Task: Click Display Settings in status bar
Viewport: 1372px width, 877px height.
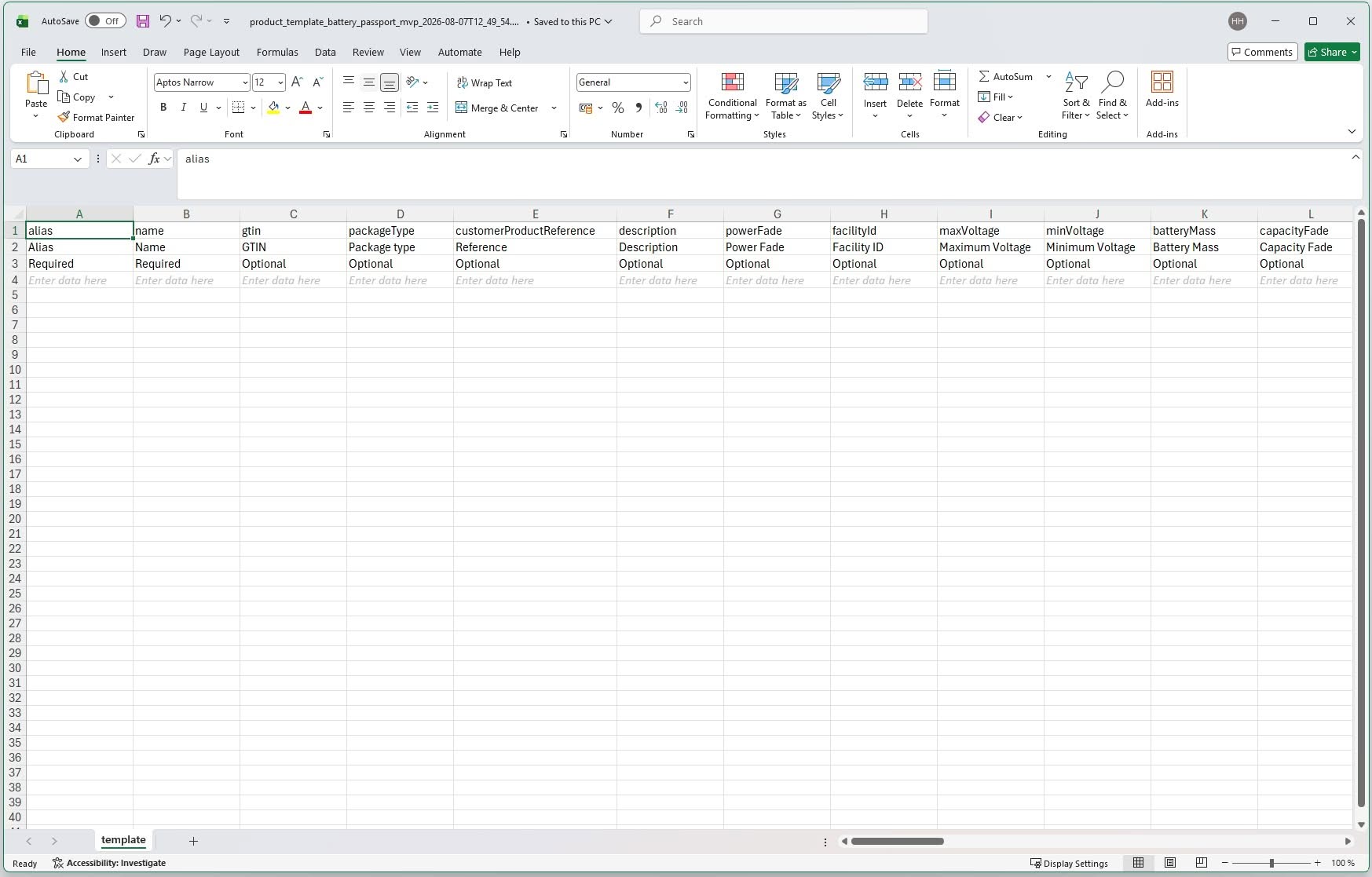Action: (x=1069, y=863)
